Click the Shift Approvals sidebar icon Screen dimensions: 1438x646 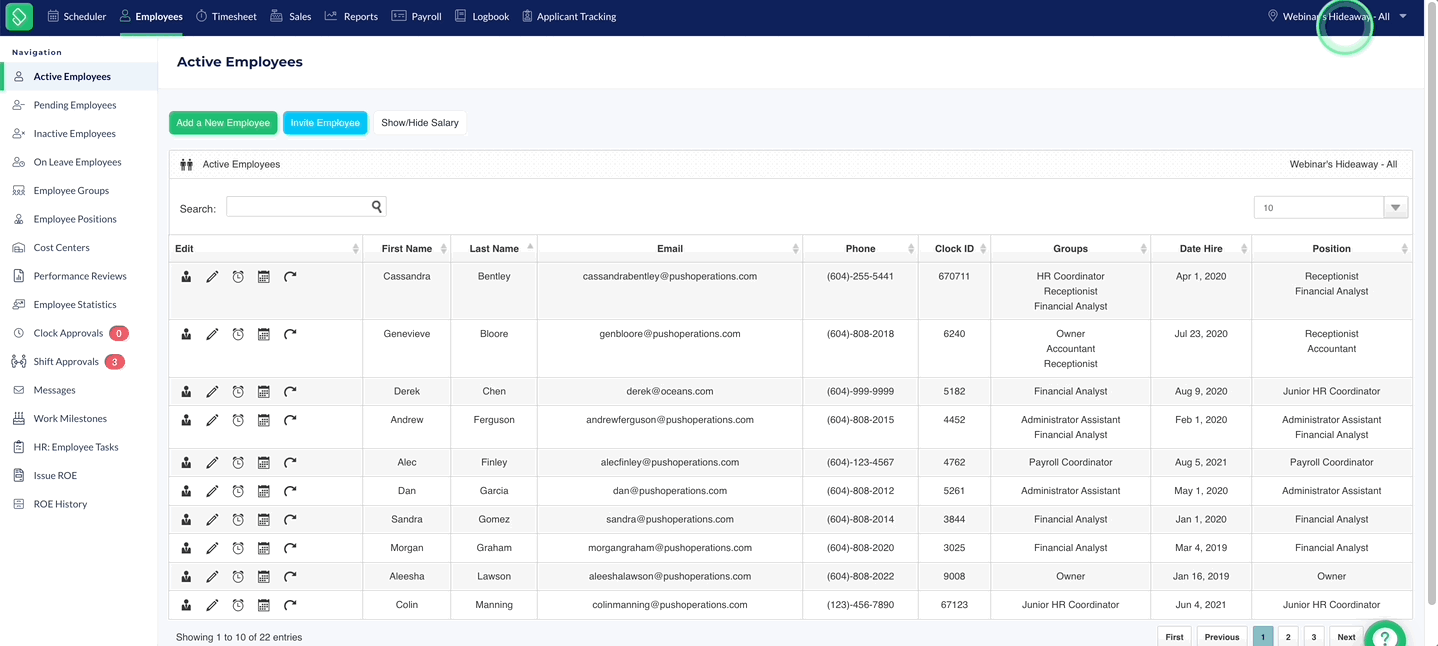18,361
